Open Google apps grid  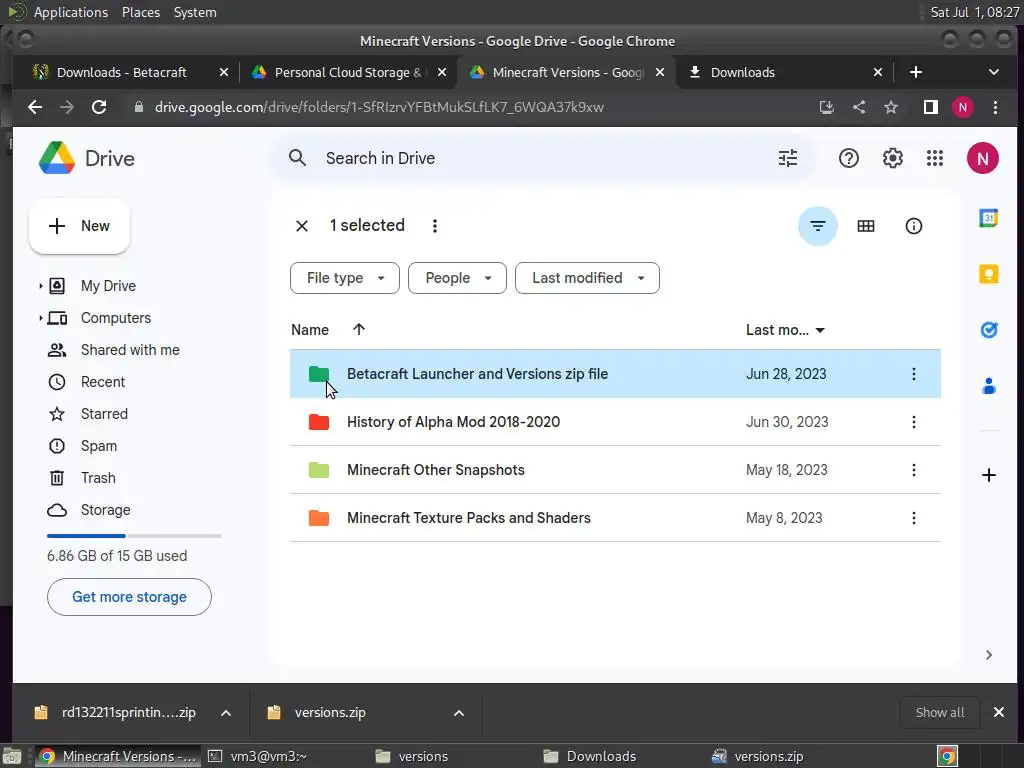(935, 158)
